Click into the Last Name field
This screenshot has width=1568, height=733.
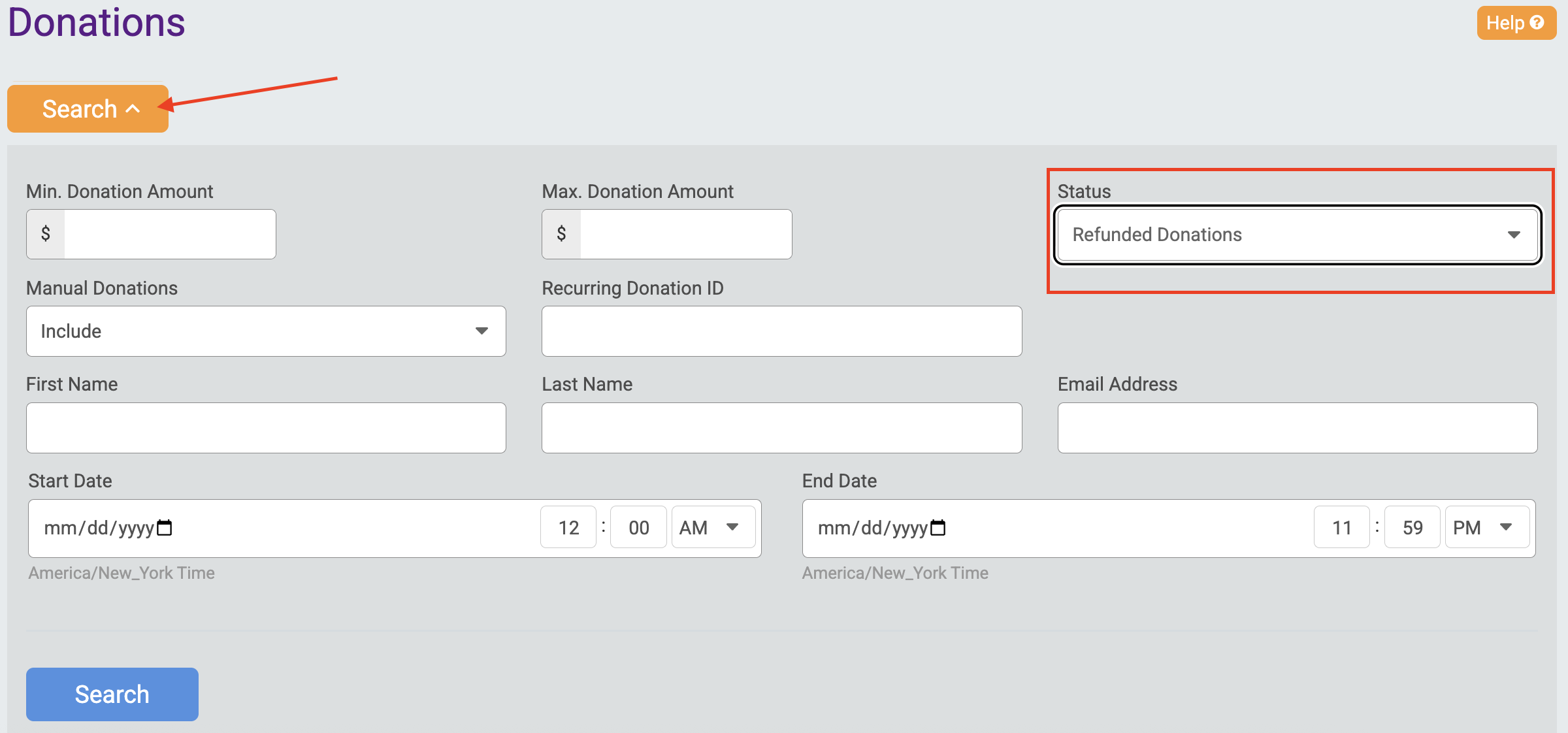tap(781, 428)
